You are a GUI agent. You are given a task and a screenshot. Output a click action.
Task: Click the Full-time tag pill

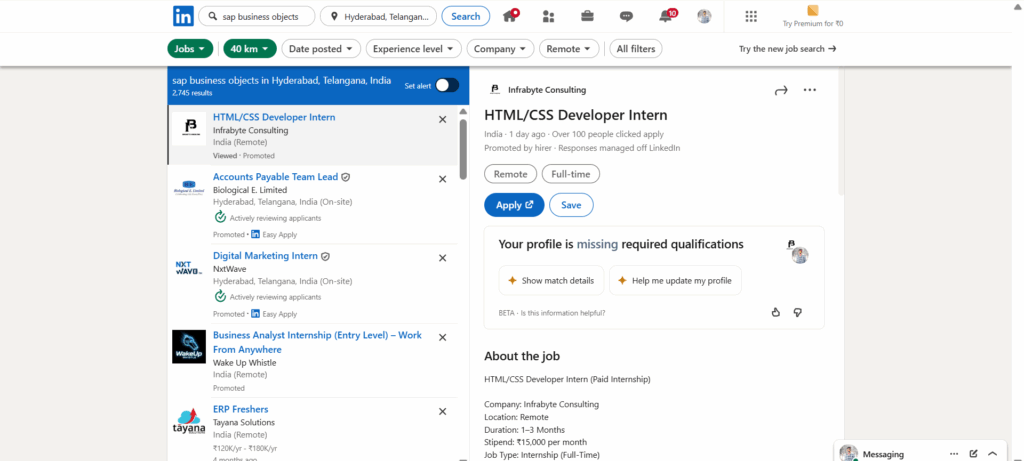click(571, 174)
